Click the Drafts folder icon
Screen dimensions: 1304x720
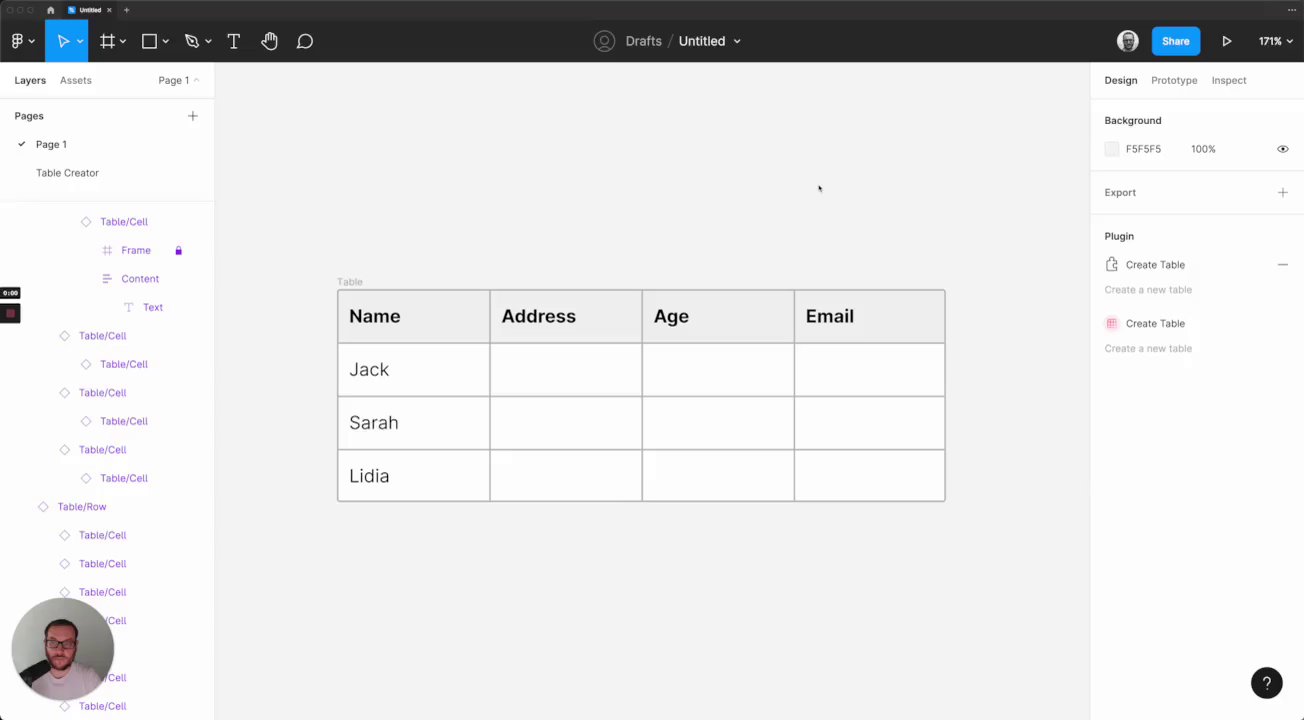(x=604, y=41)
